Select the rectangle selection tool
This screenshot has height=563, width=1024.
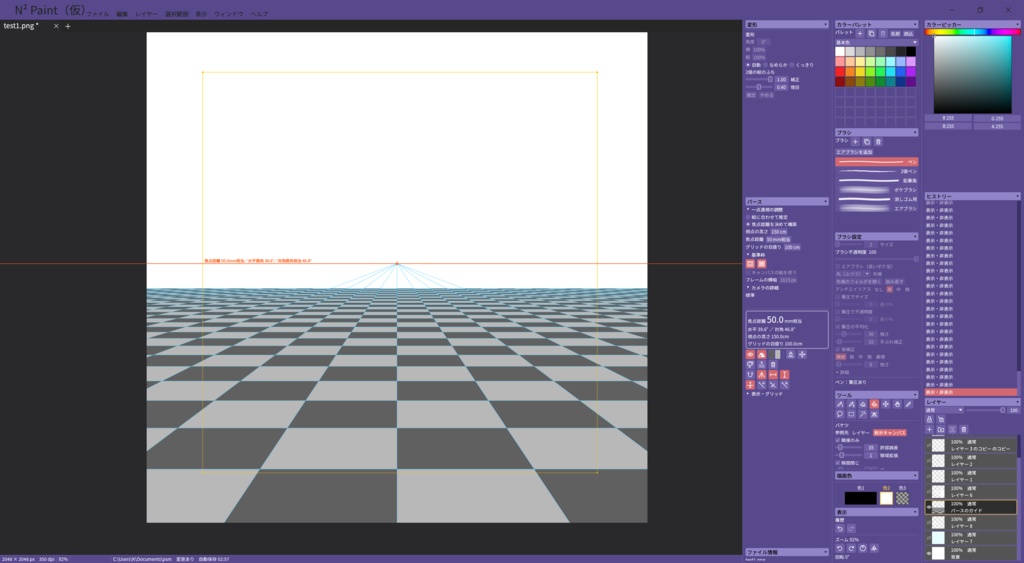[852, 414]
